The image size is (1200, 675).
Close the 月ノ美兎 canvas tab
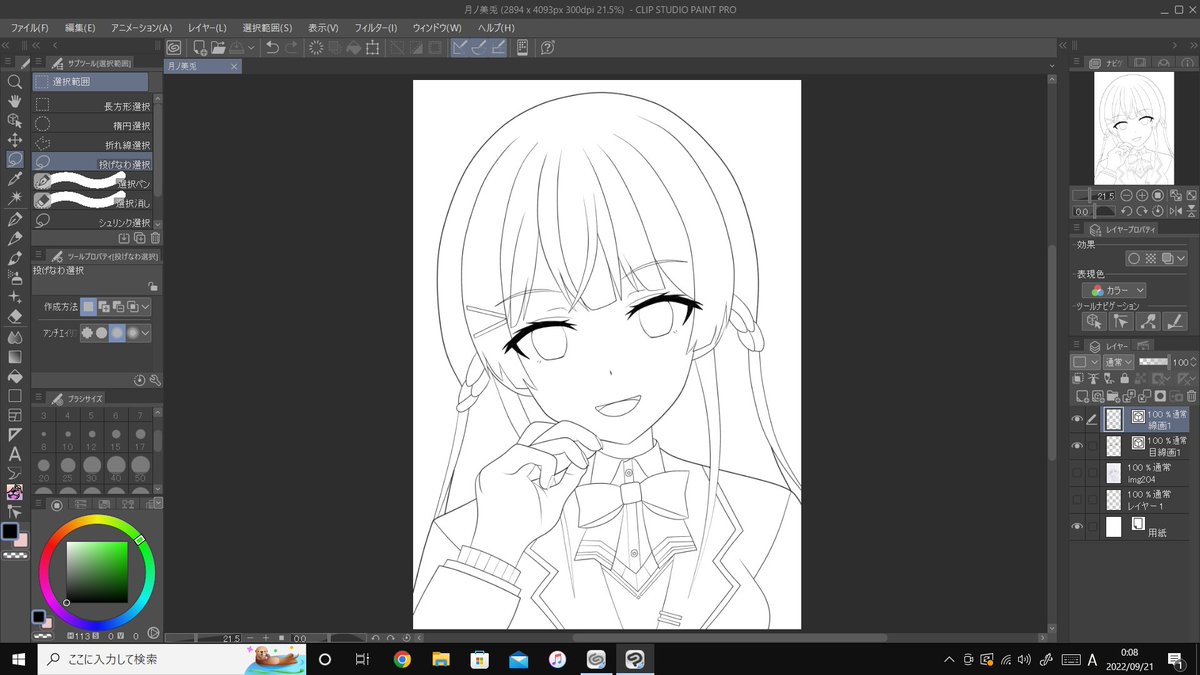click(235, 66)
